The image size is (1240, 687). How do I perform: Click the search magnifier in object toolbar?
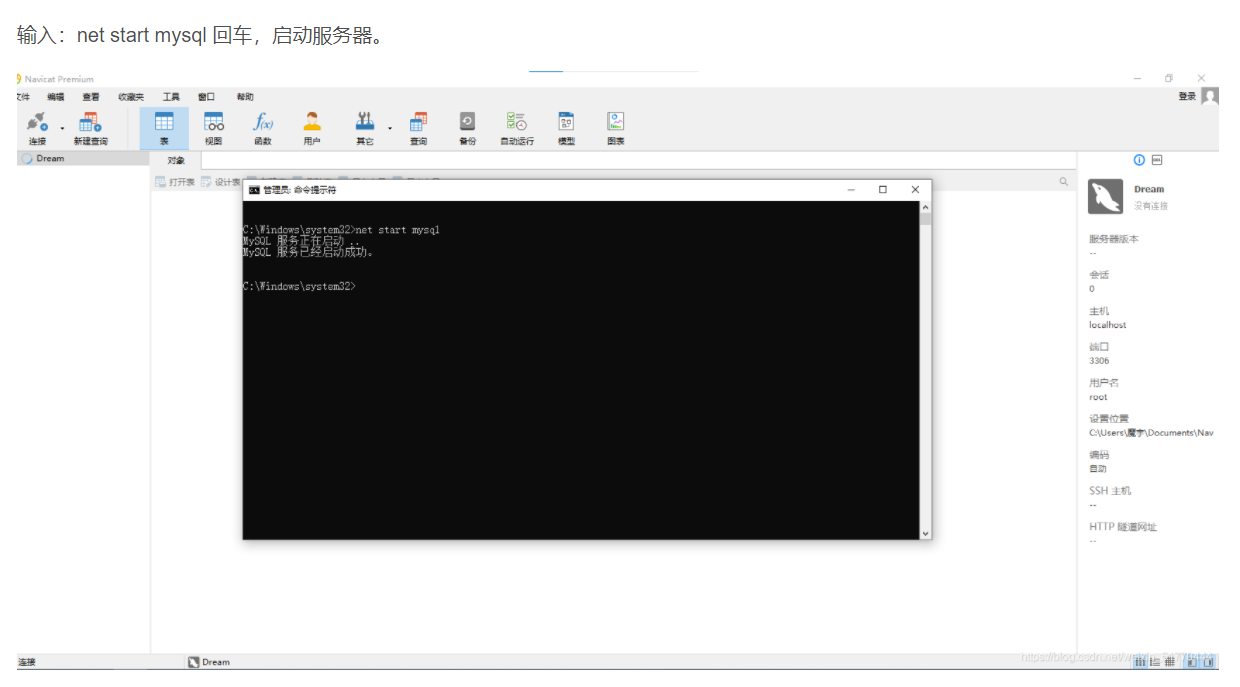click(1064, 182)
